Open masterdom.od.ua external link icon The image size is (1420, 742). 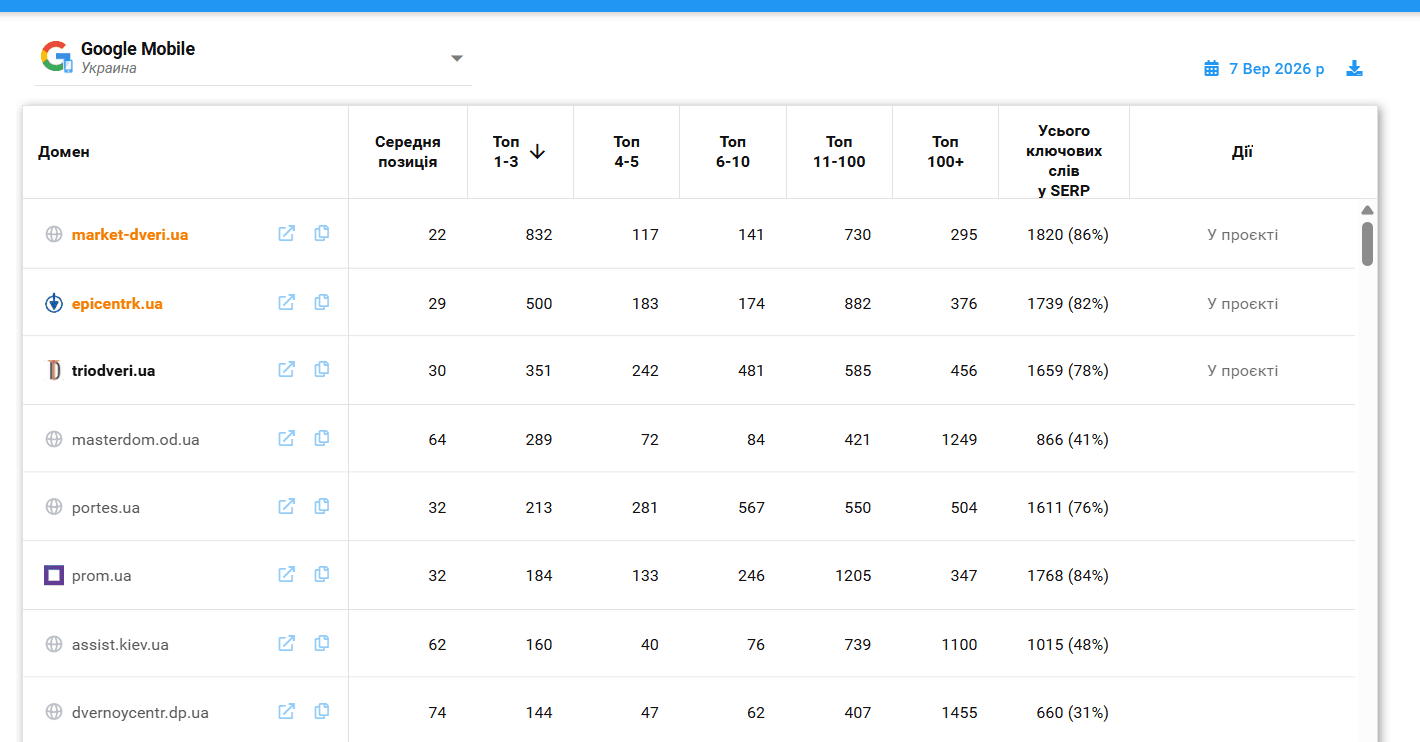coord(287,438)
